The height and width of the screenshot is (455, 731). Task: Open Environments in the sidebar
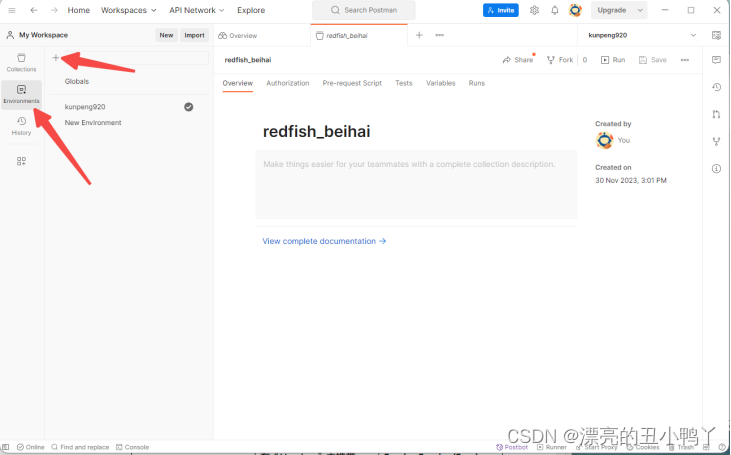pyautogui.click(x=21, y=94)
